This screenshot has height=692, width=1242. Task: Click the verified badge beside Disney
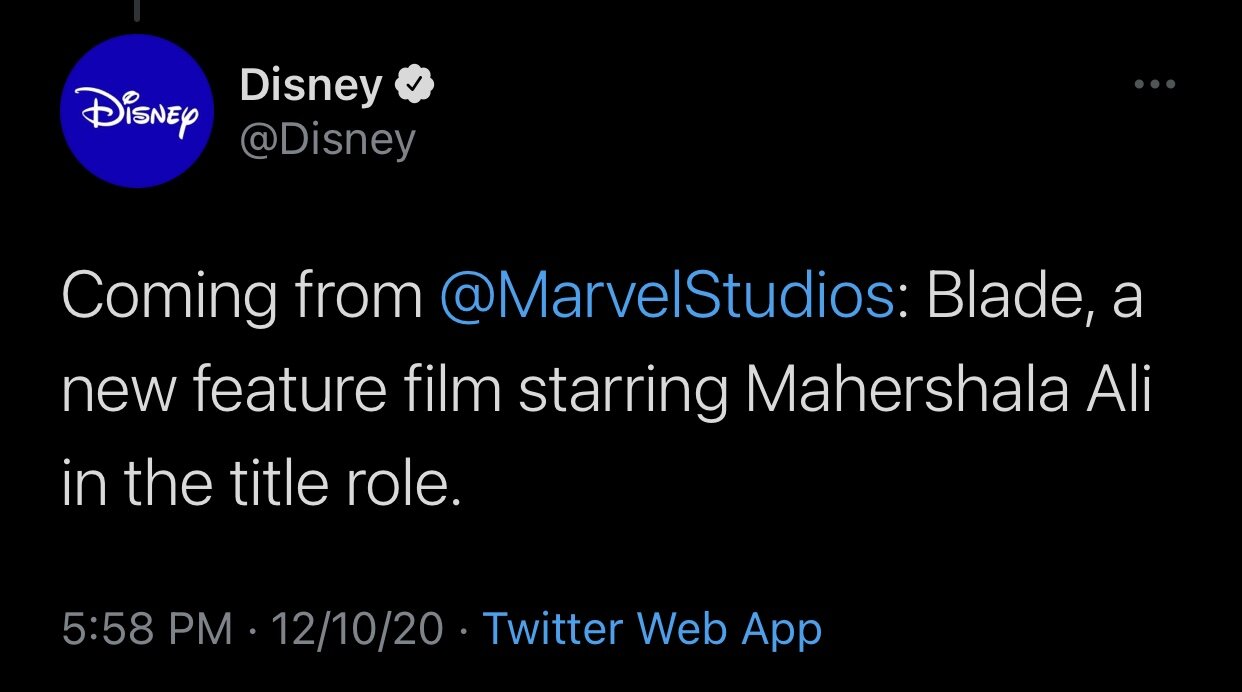click(415, 88)
